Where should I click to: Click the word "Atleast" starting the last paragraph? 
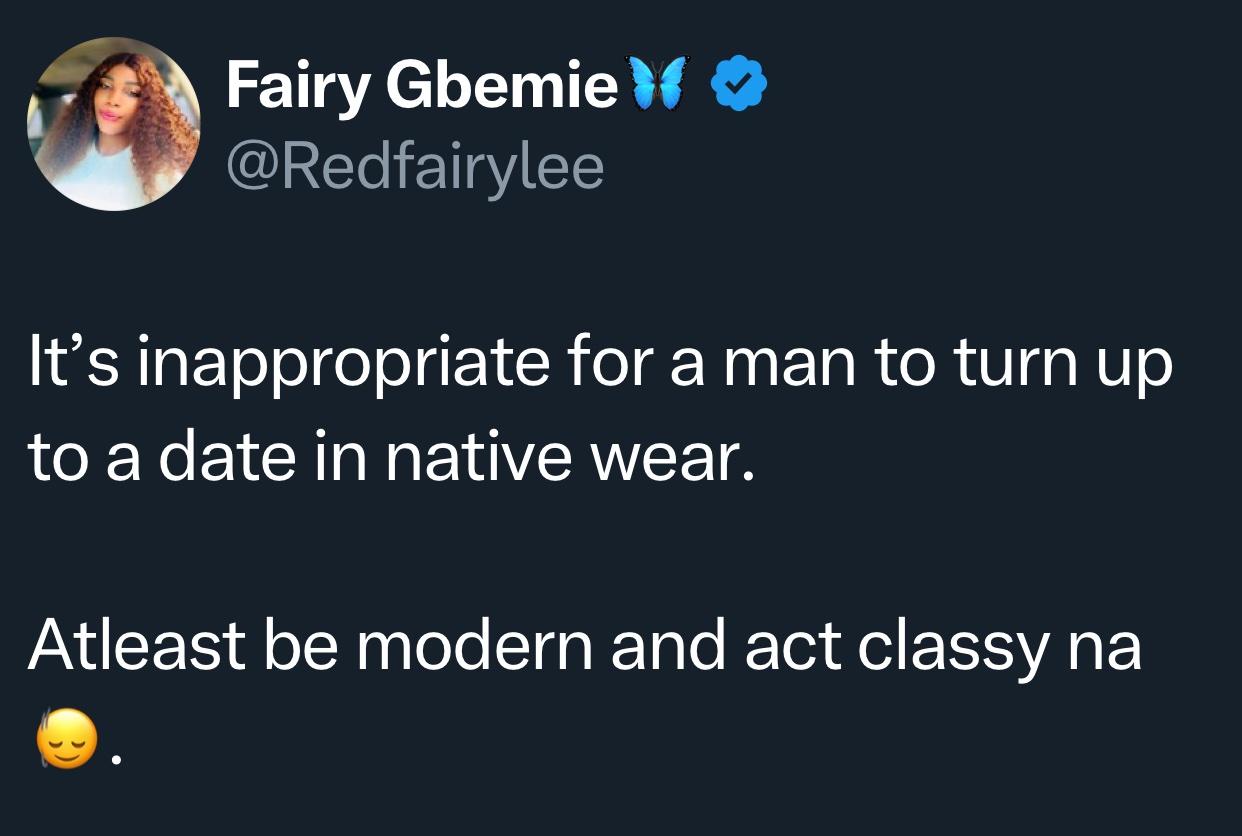(x=137, y=646)
